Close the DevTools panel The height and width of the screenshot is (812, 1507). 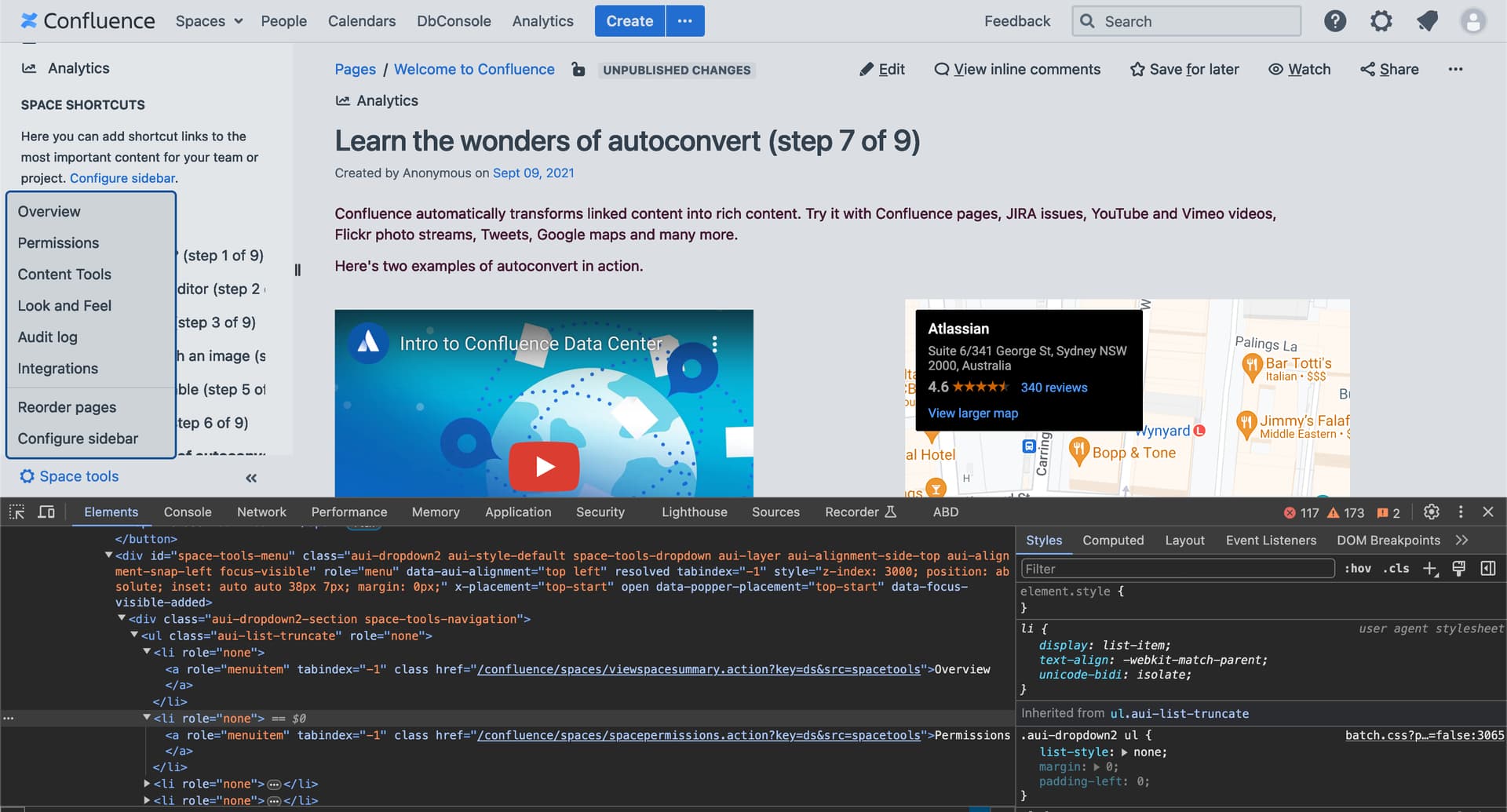coord(1488,512)
